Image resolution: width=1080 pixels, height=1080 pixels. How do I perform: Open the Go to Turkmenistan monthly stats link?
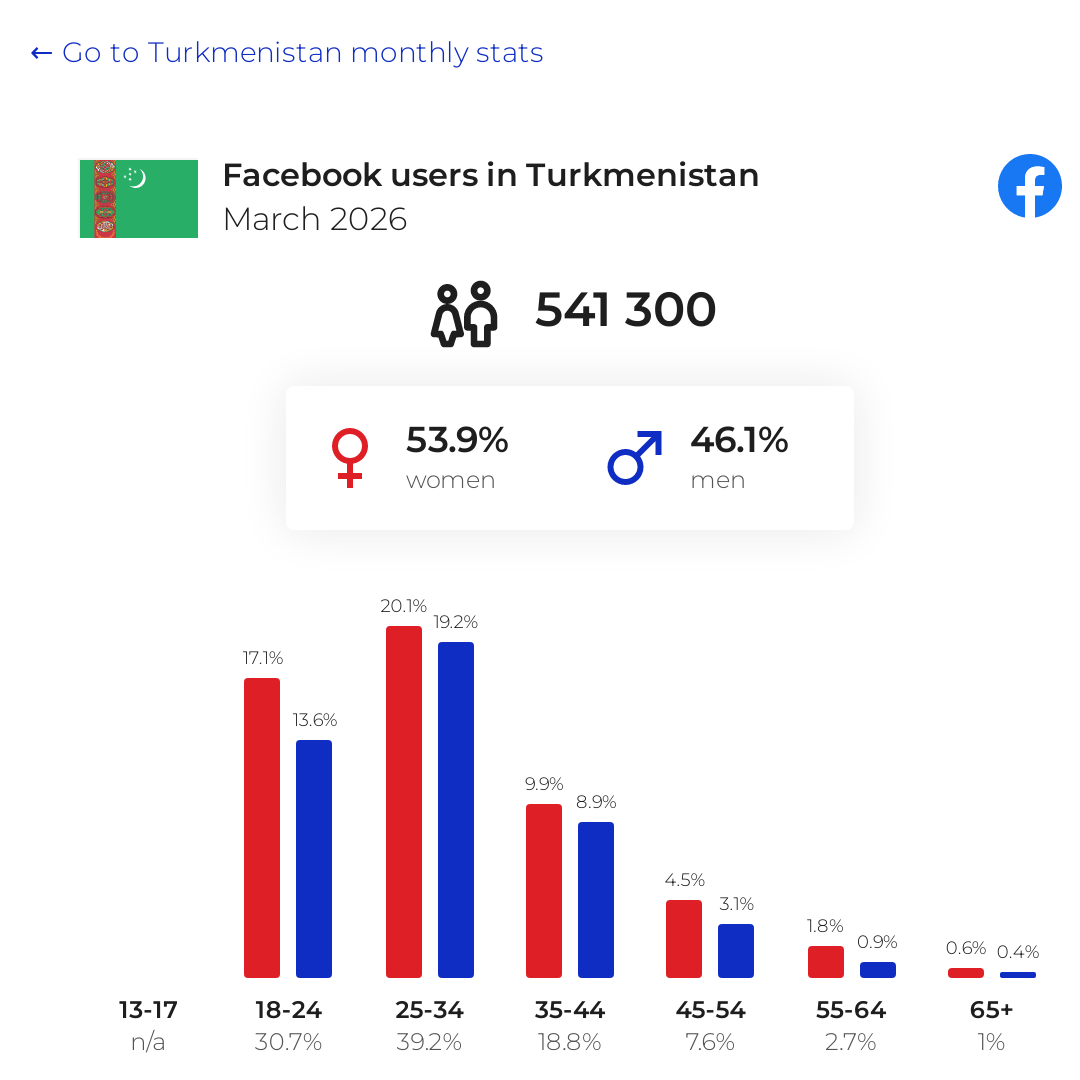(x=287, y=52)
